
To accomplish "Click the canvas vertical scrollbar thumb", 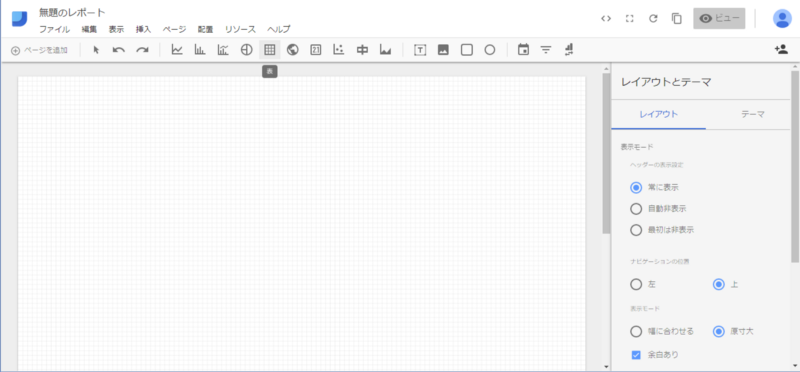I will click(x=606, y=153).
